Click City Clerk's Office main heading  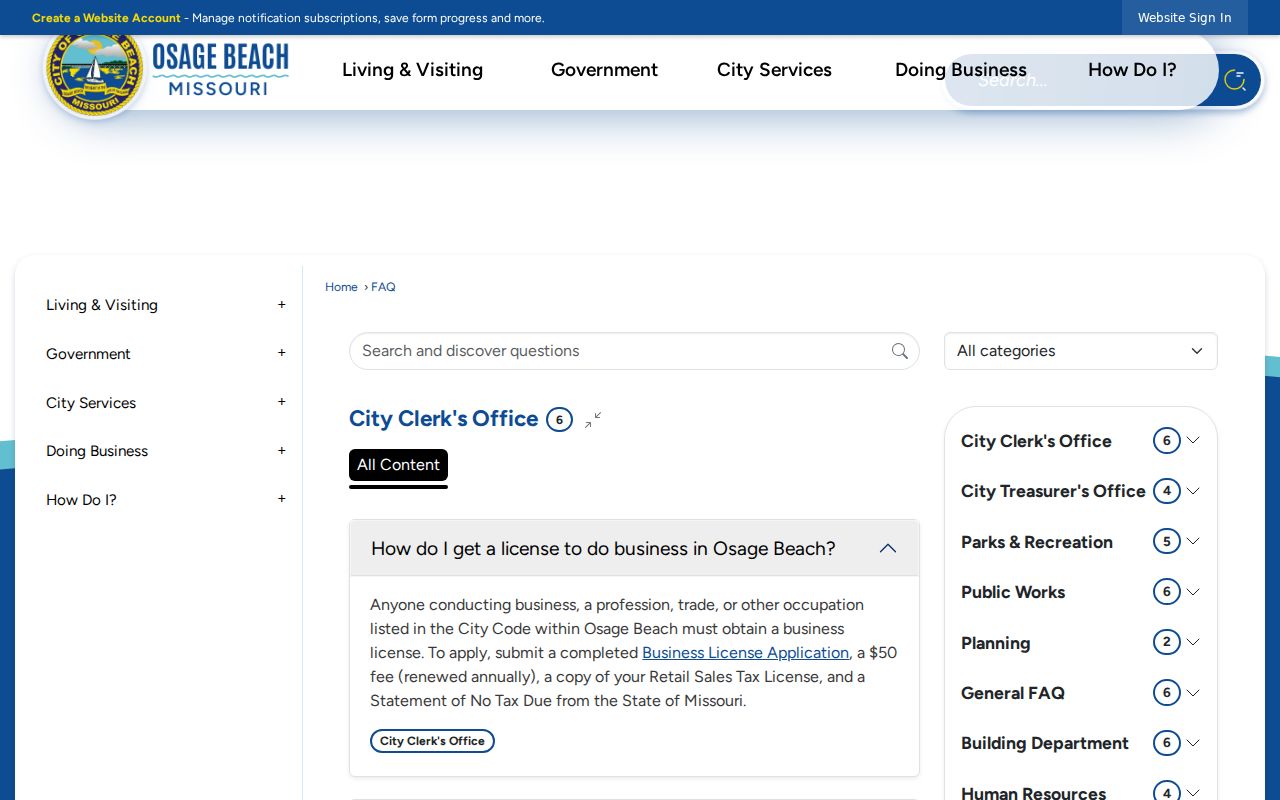point(443,419)
